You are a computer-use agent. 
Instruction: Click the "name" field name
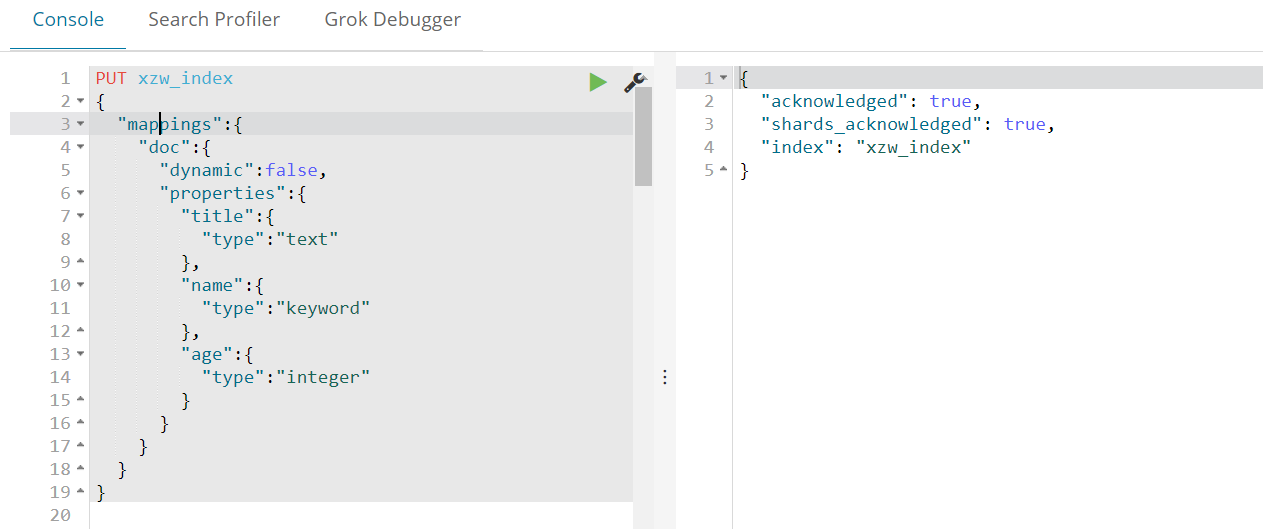212,285
